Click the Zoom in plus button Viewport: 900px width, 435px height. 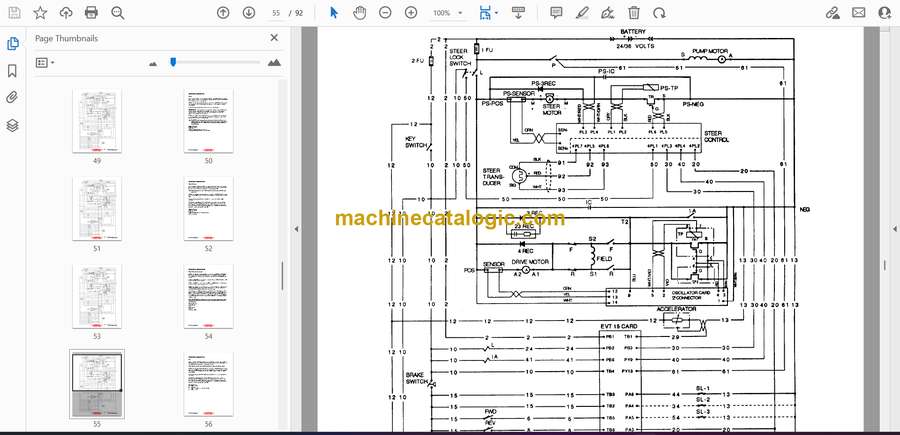[411, 13]
